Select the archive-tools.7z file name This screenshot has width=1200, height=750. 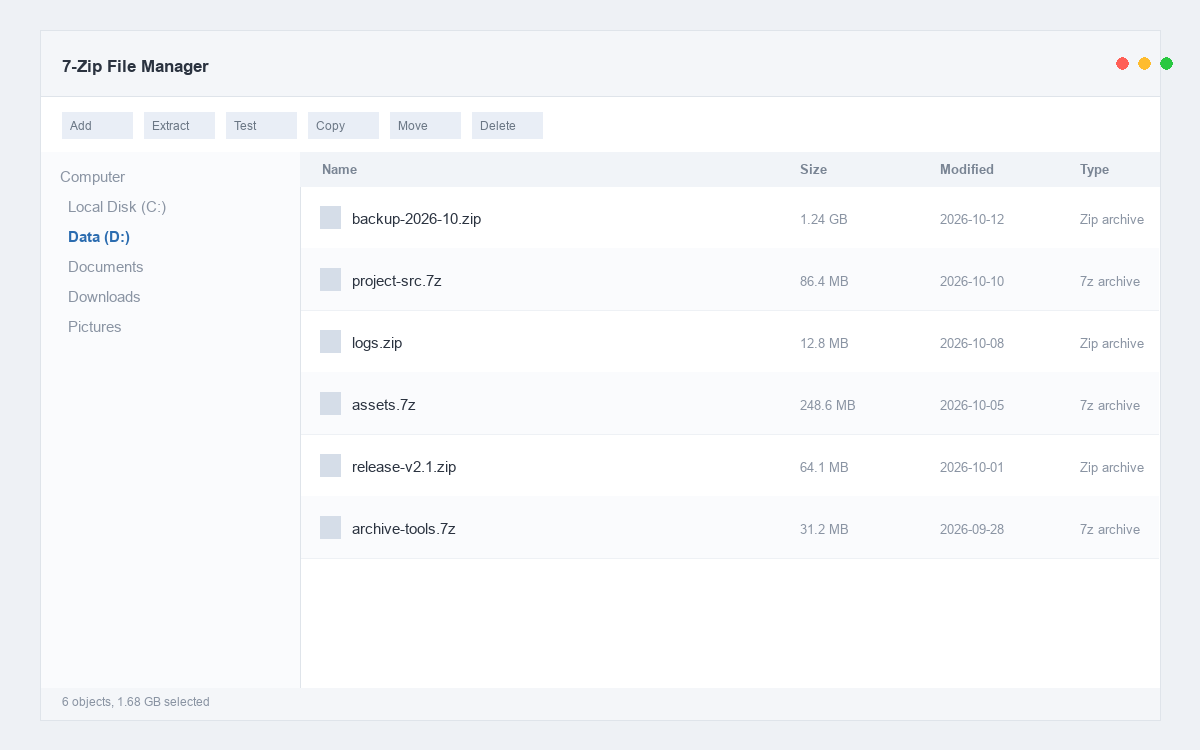coord(403,529)
